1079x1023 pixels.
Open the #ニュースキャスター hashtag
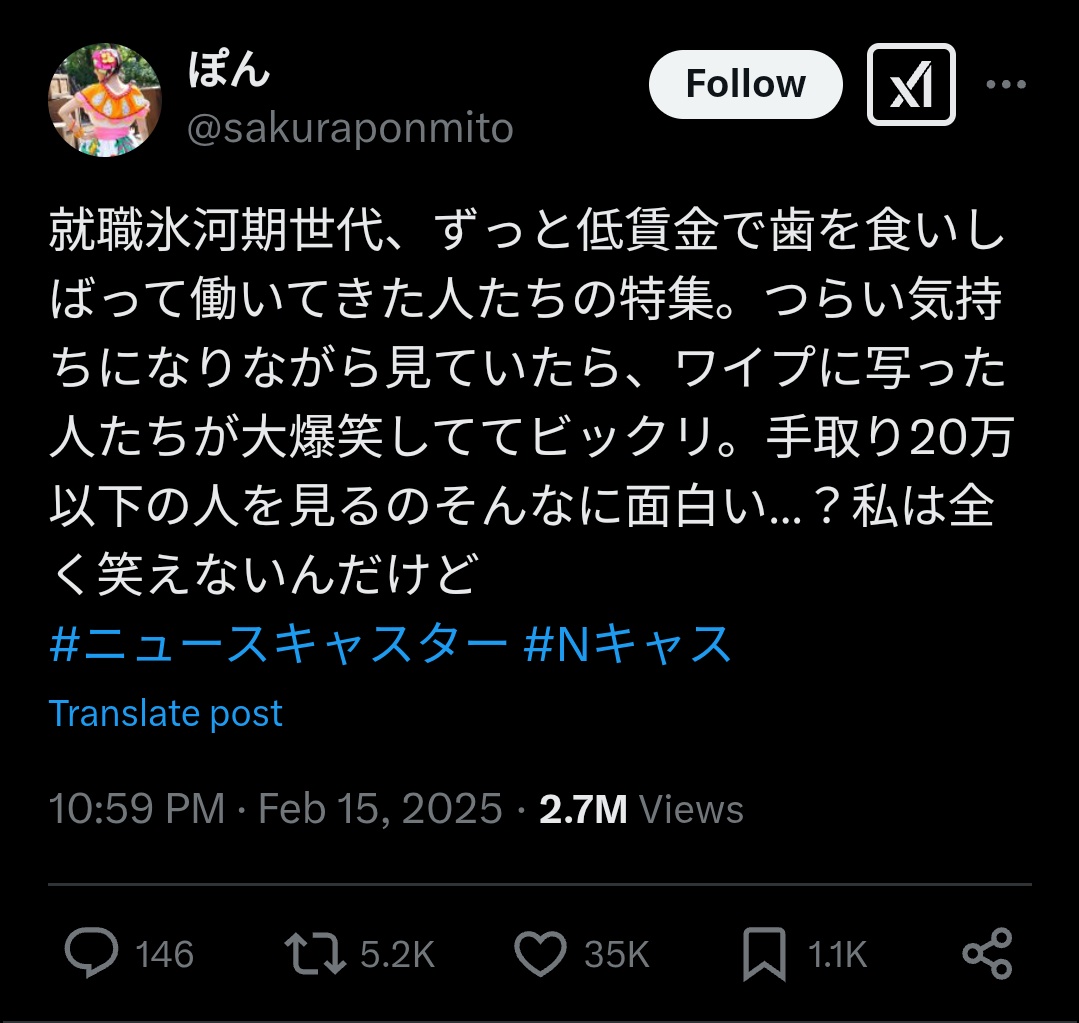(x=278, y=645)
